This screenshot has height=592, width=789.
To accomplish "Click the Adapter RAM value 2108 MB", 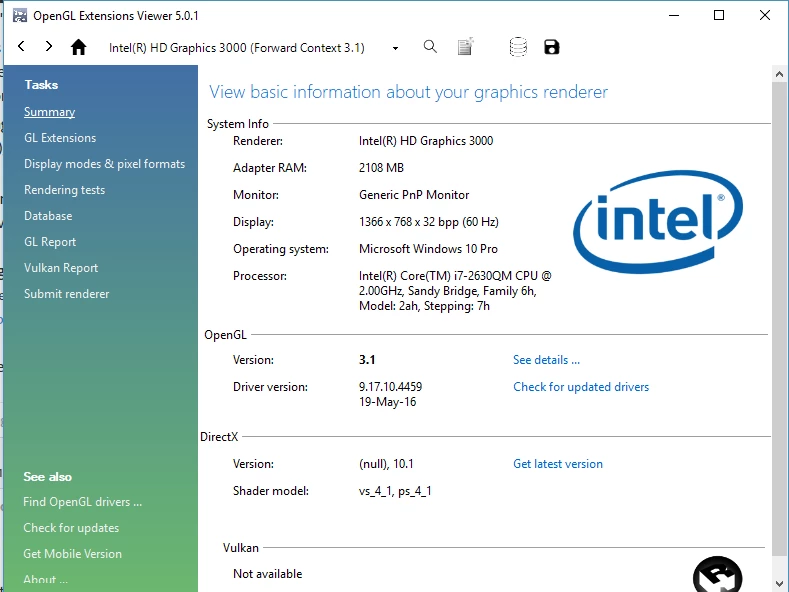I will click(381, 168).
